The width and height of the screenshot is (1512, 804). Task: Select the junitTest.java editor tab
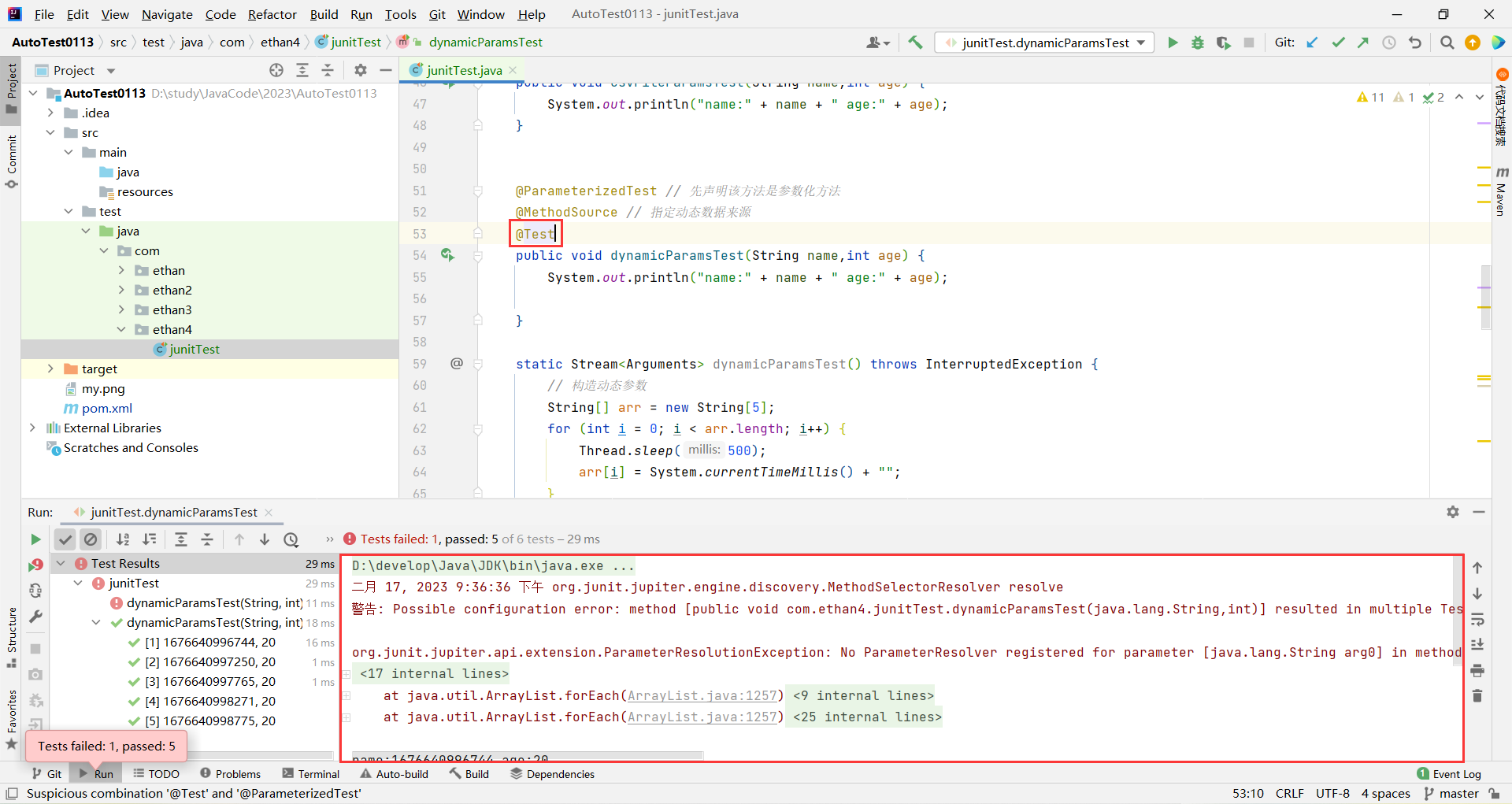coord(463,70)
